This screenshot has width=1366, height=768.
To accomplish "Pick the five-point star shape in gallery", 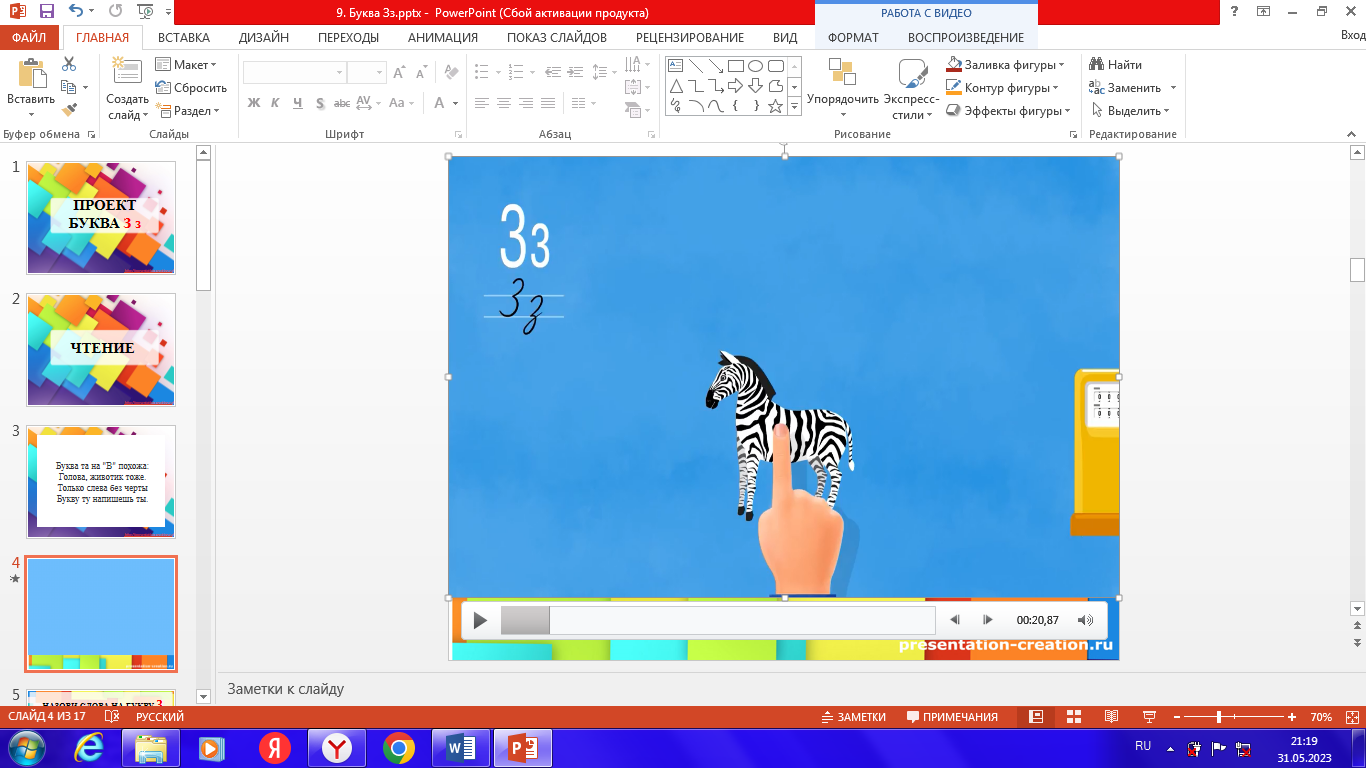I will 775,106.
